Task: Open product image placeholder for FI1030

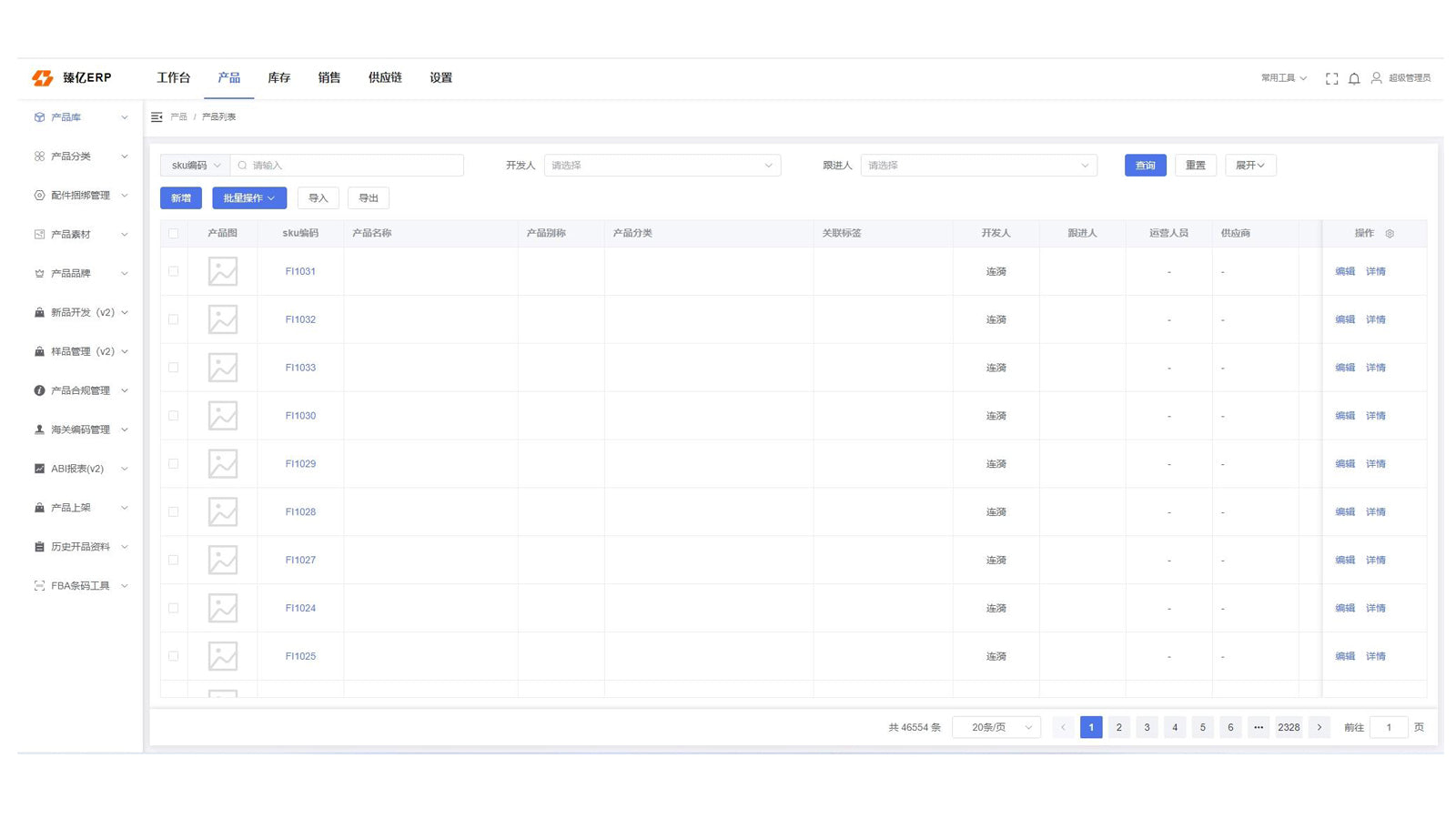Action: (x=223, y=416)
